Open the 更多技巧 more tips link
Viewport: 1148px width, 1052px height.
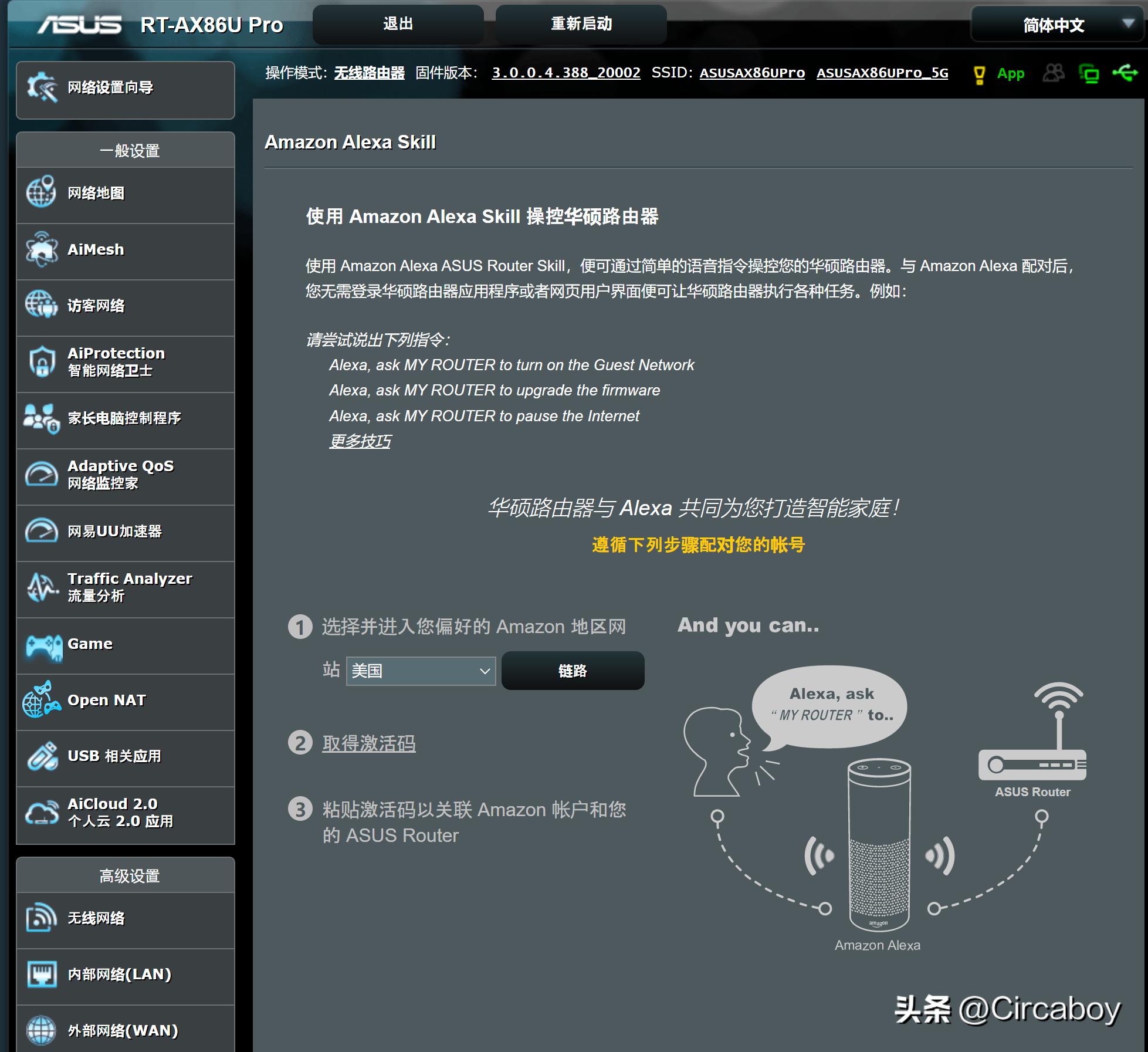tap(360, 441)
